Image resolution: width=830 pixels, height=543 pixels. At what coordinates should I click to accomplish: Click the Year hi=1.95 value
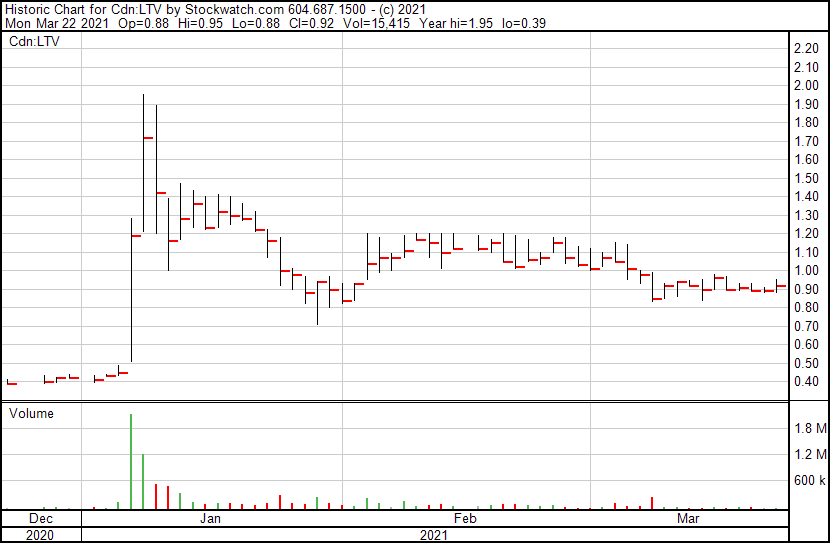click(456, 23)
